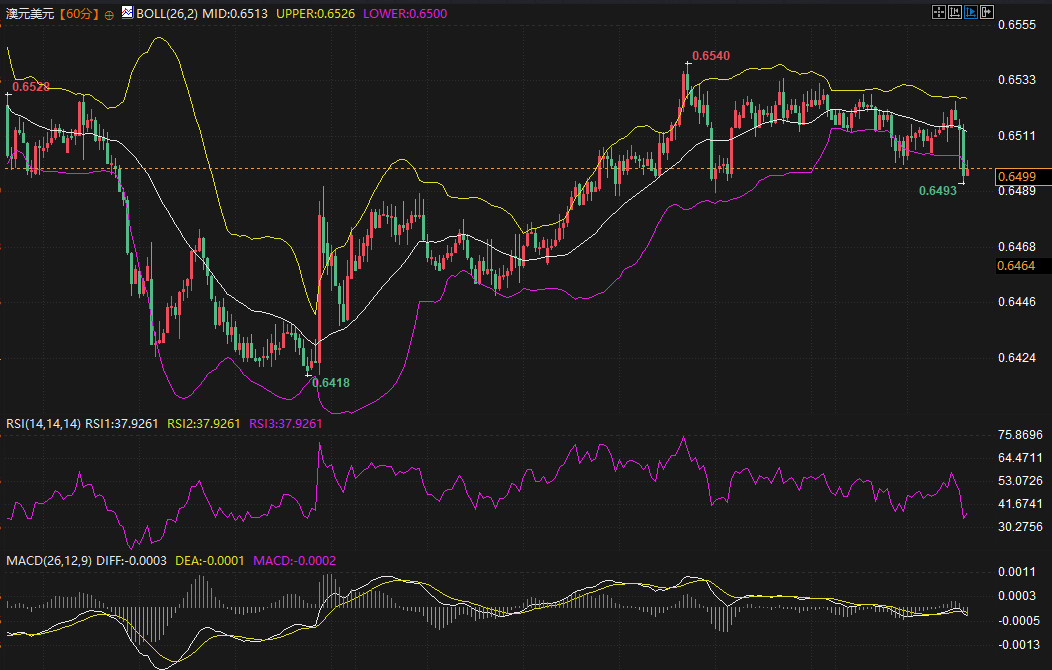This screenshot has width=1052, height=670.
Task: Click the MID:0.6513 value
Action: (235, 13)
